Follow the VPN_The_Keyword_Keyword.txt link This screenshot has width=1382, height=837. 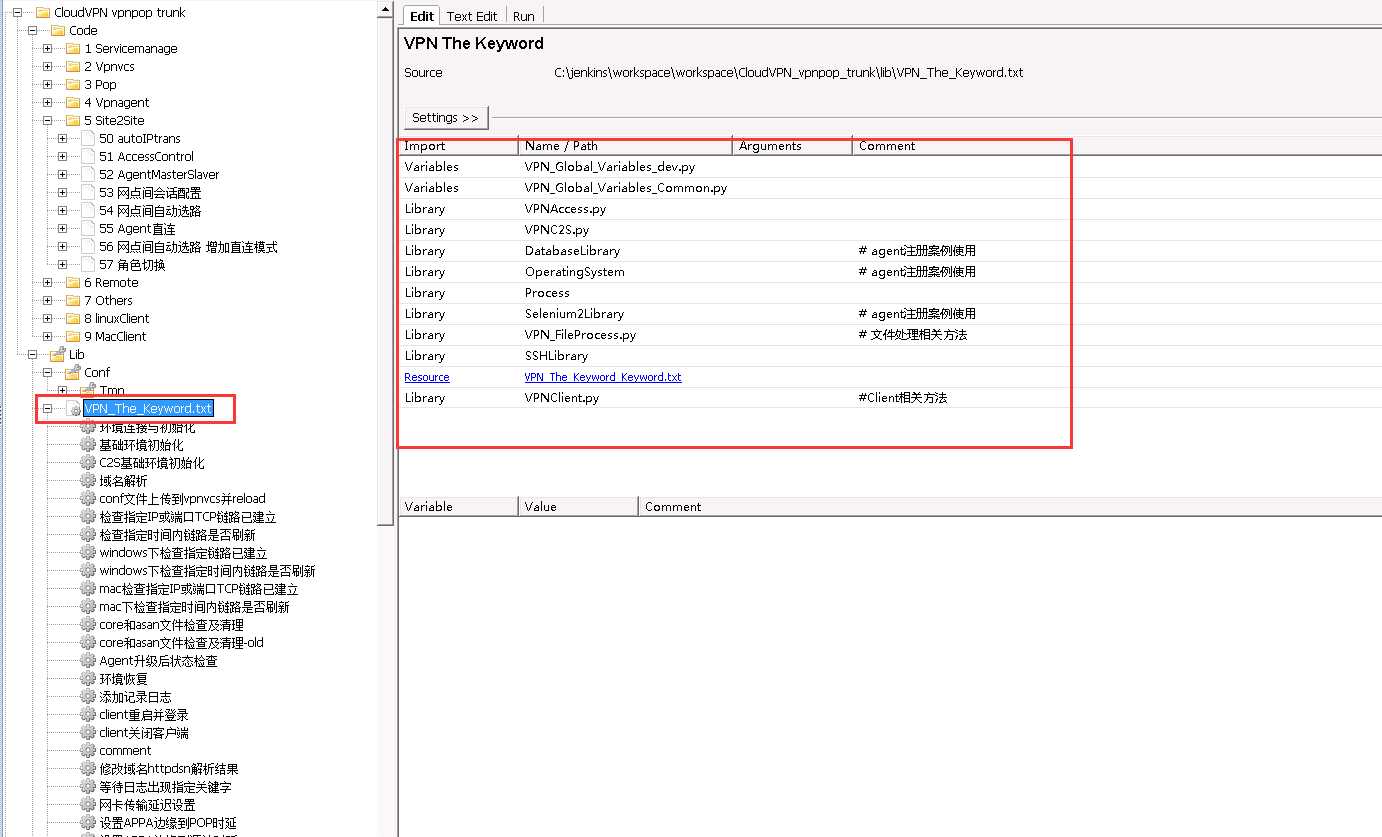603,377
